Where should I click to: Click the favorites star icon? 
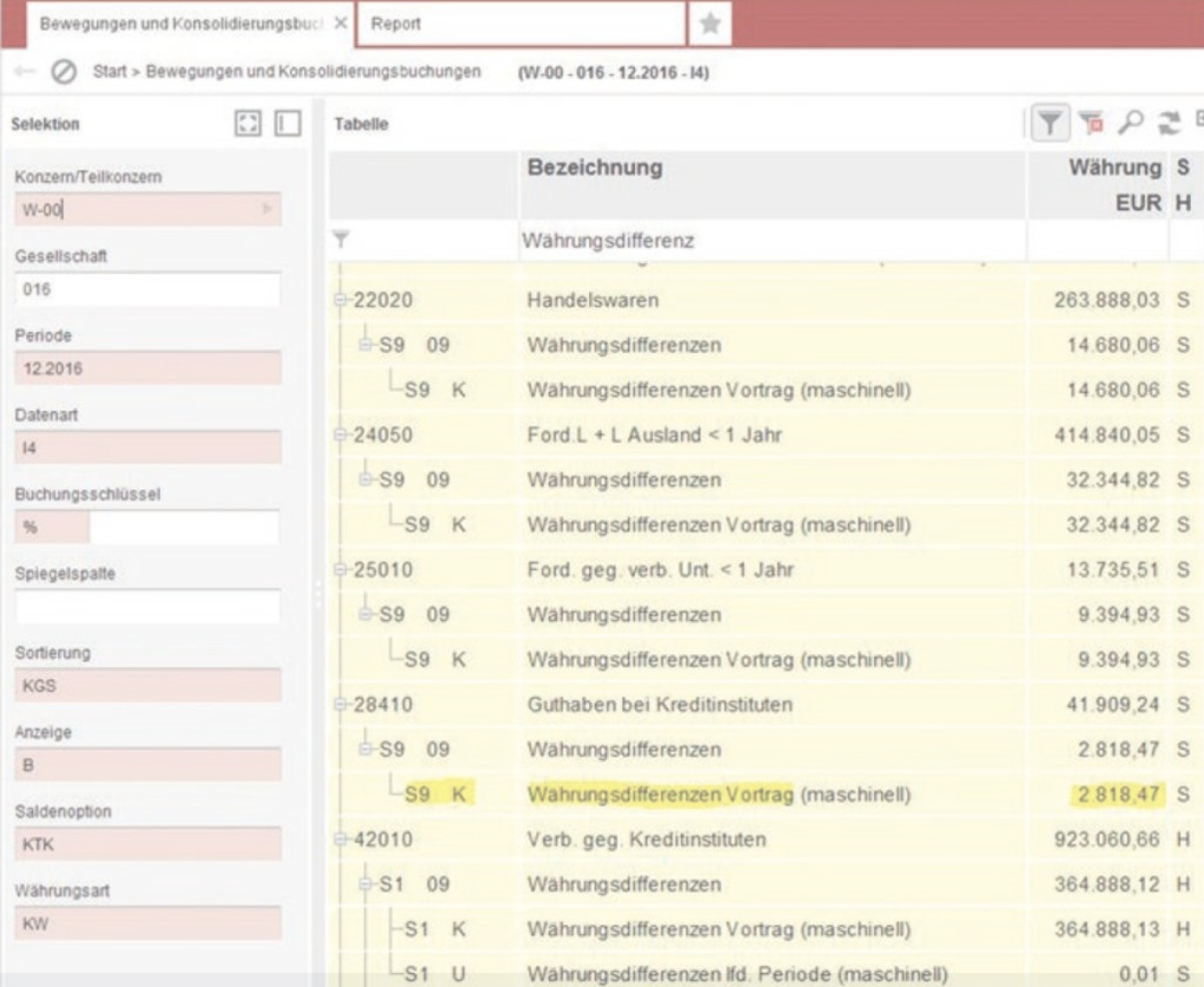coord(710,24)
